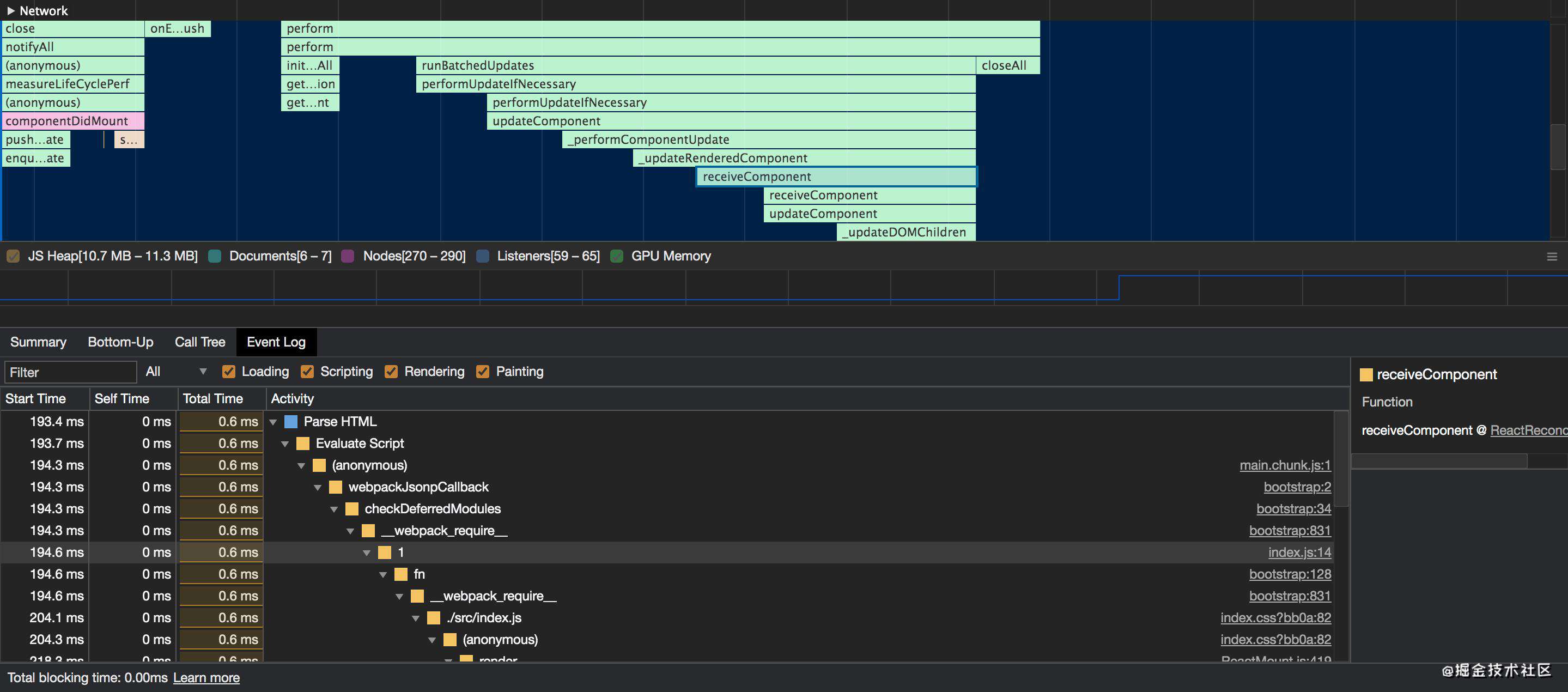Open the All duration dropdown
Viewport: 1568px width, 692px height.
[x=176, y=371]
